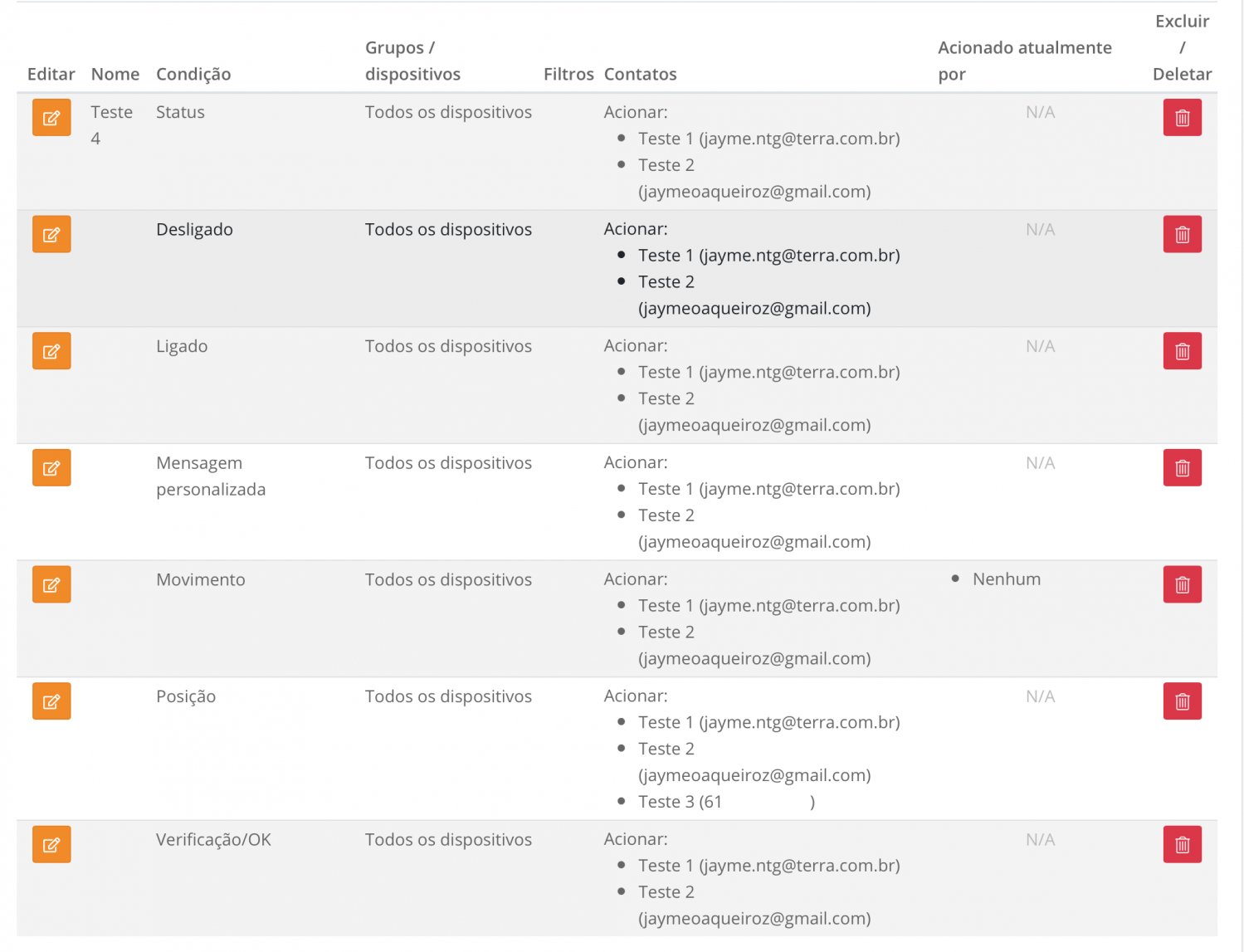This screenshot has width=1244, height=952.
Task: Click the Filtros column header
Action: point(568,75)
